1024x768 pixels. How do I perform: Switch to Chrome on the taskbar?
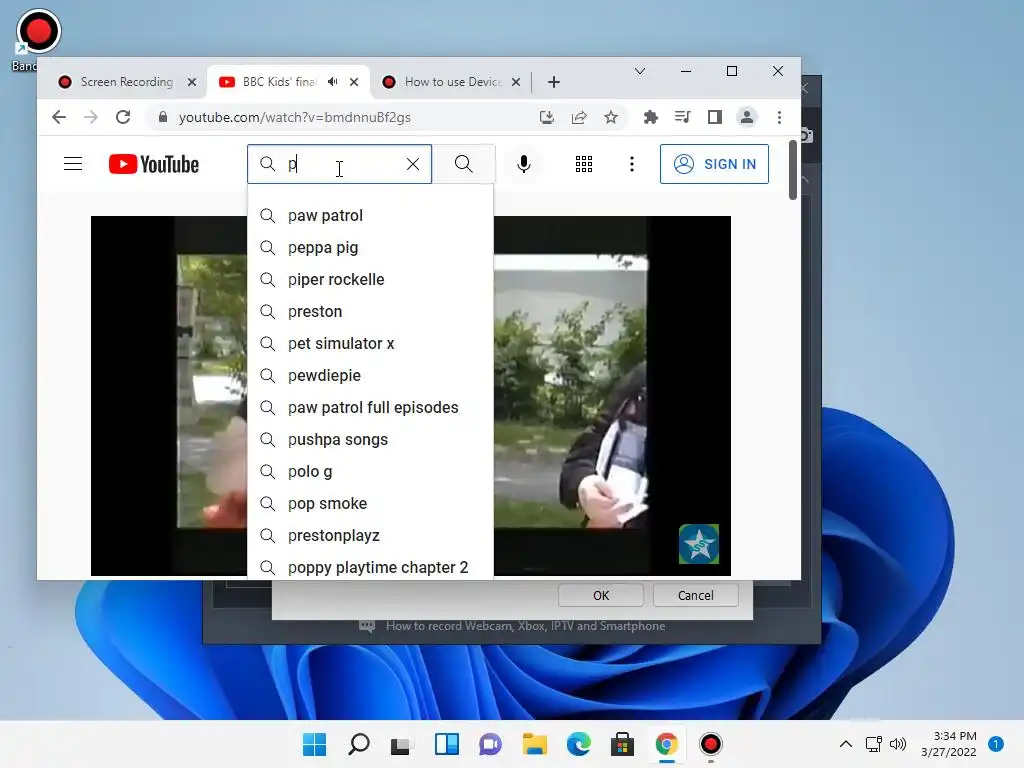click(x=666, y=744)
